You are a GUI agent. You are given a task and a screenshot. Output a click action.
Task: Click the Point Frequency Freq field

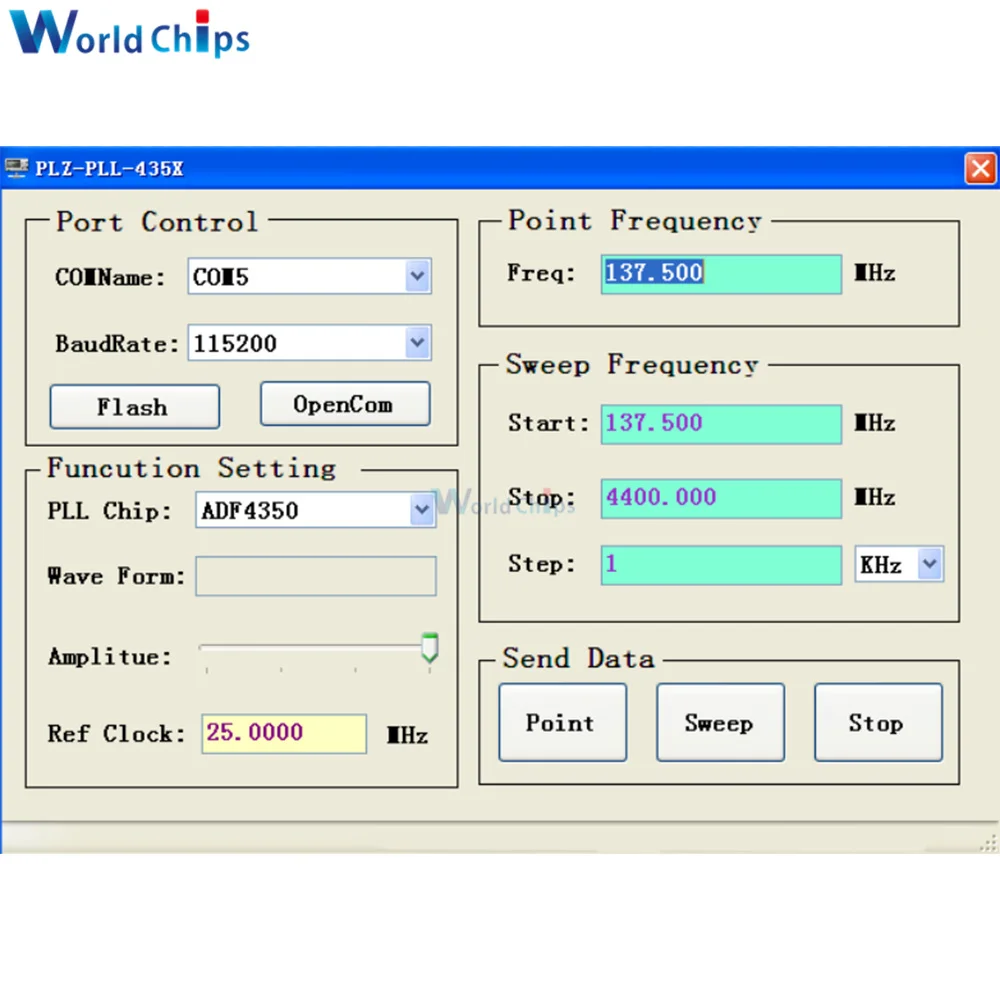pos(721,274)
